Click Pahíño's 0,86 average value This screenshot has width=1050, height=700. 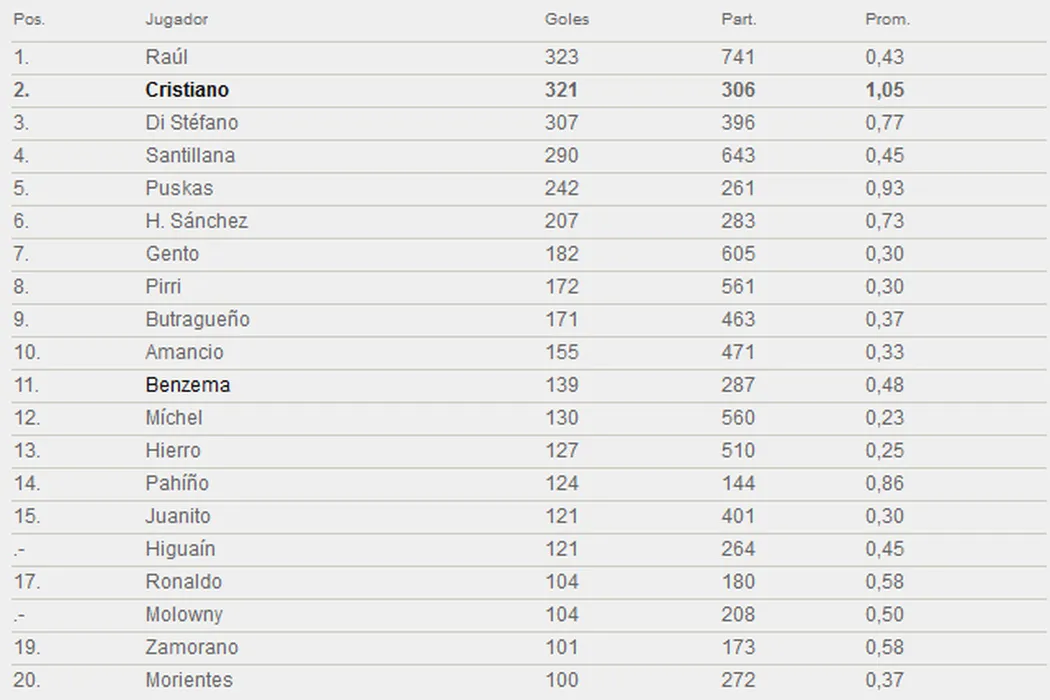884,483
